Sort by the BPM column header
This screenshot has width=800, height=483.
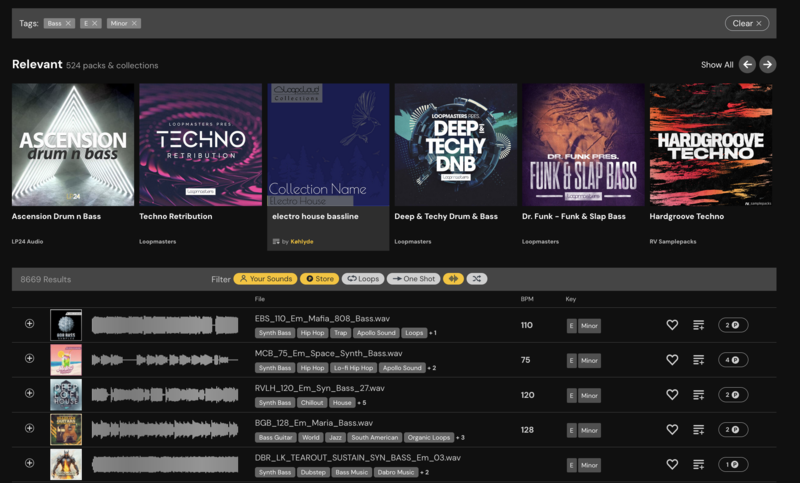[527, 299]
